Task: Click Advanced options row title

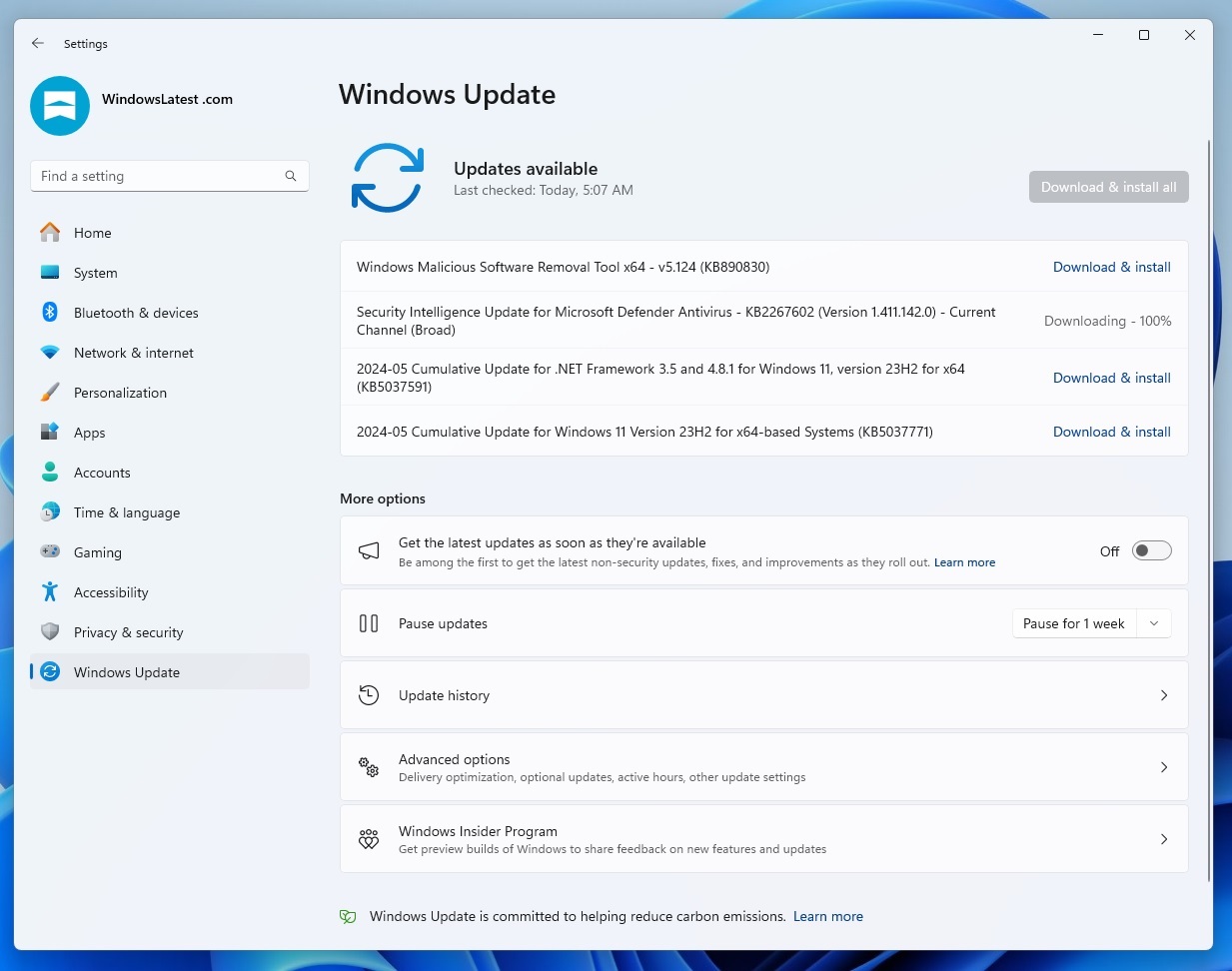Action: pyautogui.click(x=455, y=759)
